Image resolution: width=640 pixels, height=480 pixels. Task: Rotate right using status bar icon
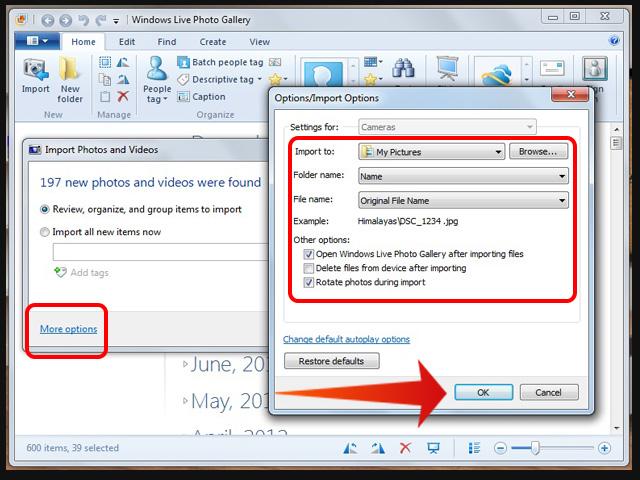[x=378, y=448]
